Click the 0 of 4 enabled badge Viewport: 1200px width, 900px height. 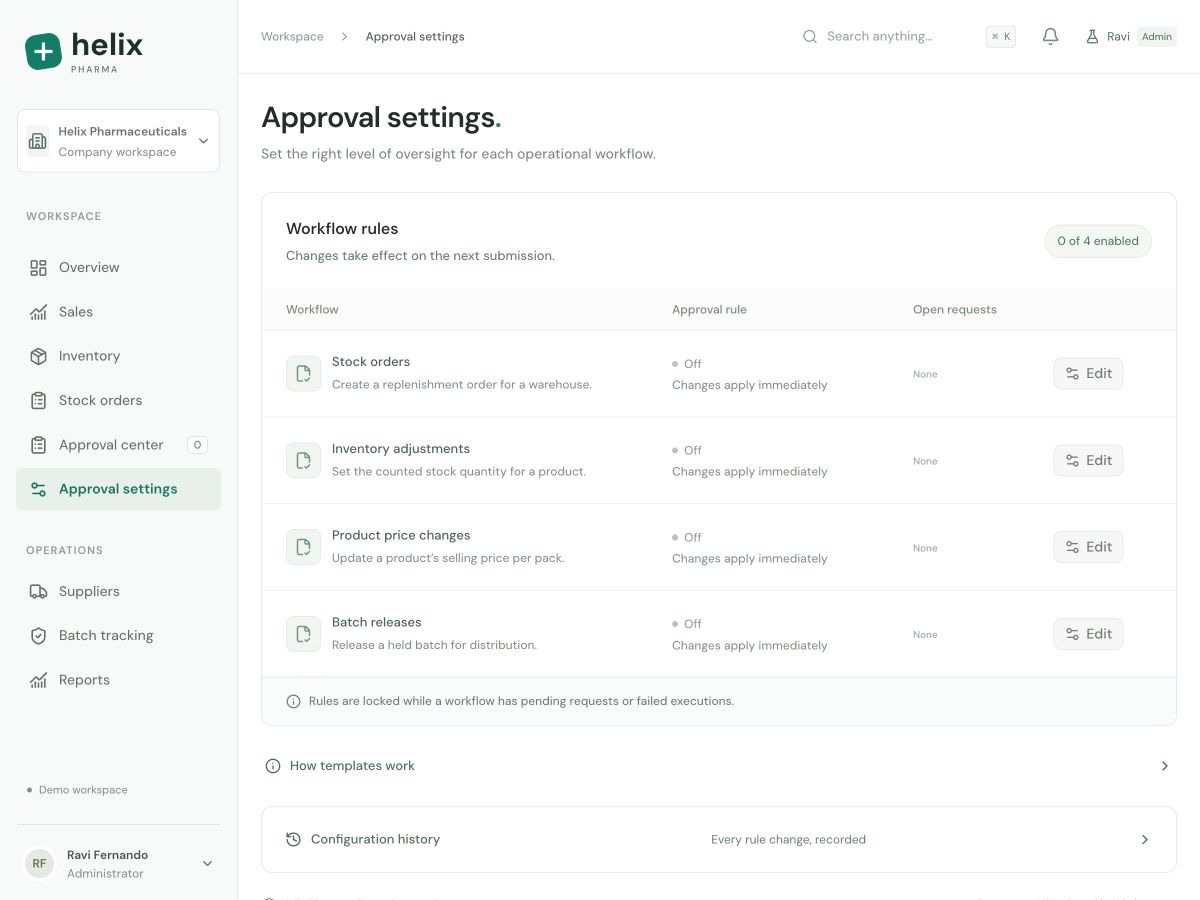[1098, 241]
